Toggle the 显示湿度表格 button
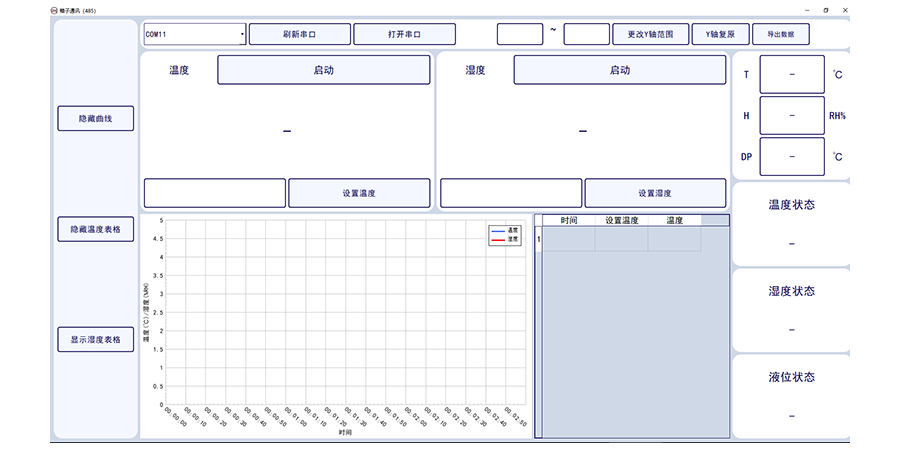Image resolution: width=900 pixels, height=450 pixels. point(96,339)
